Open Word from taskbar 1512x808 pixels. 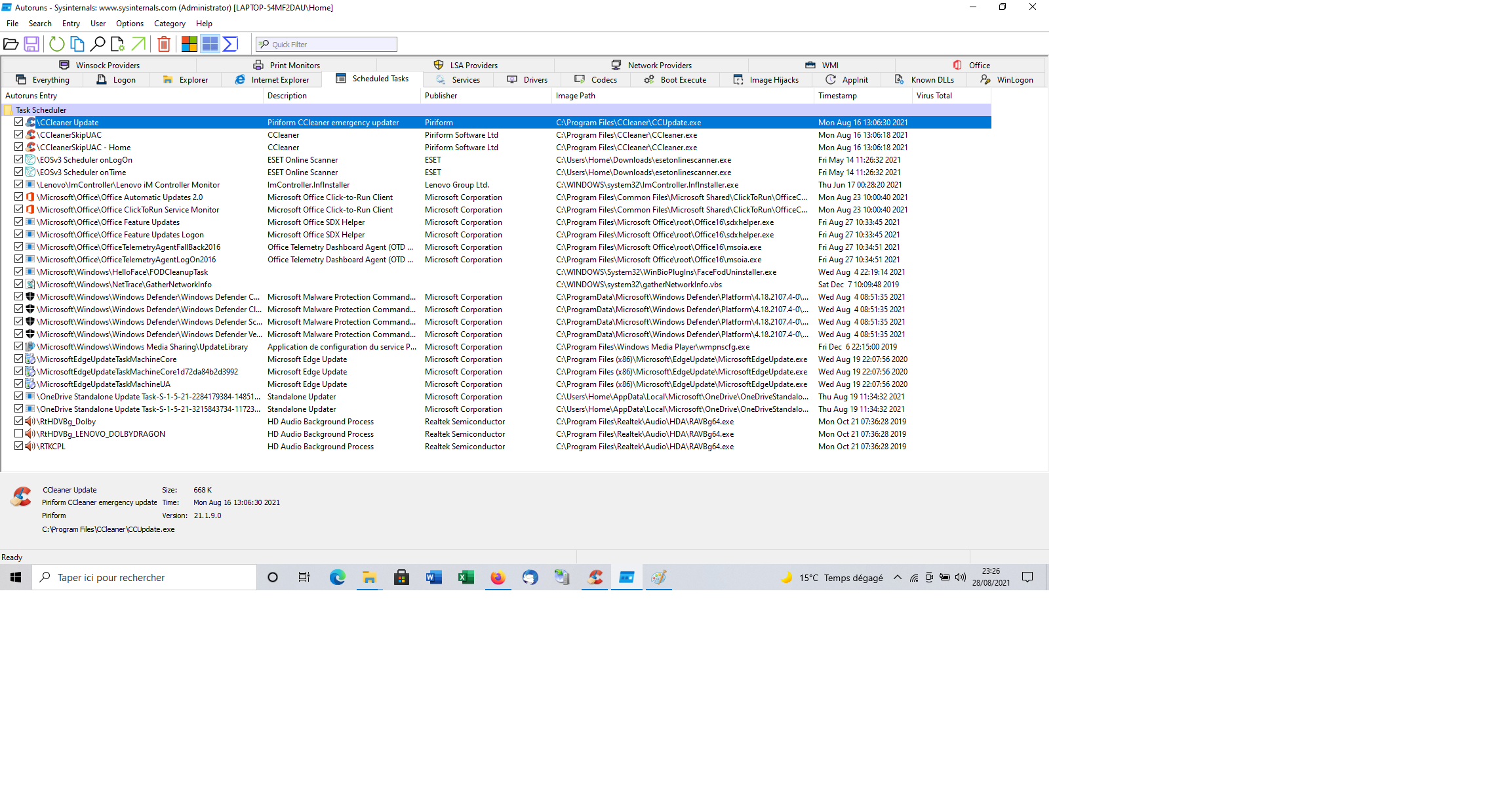pos(433,577)
